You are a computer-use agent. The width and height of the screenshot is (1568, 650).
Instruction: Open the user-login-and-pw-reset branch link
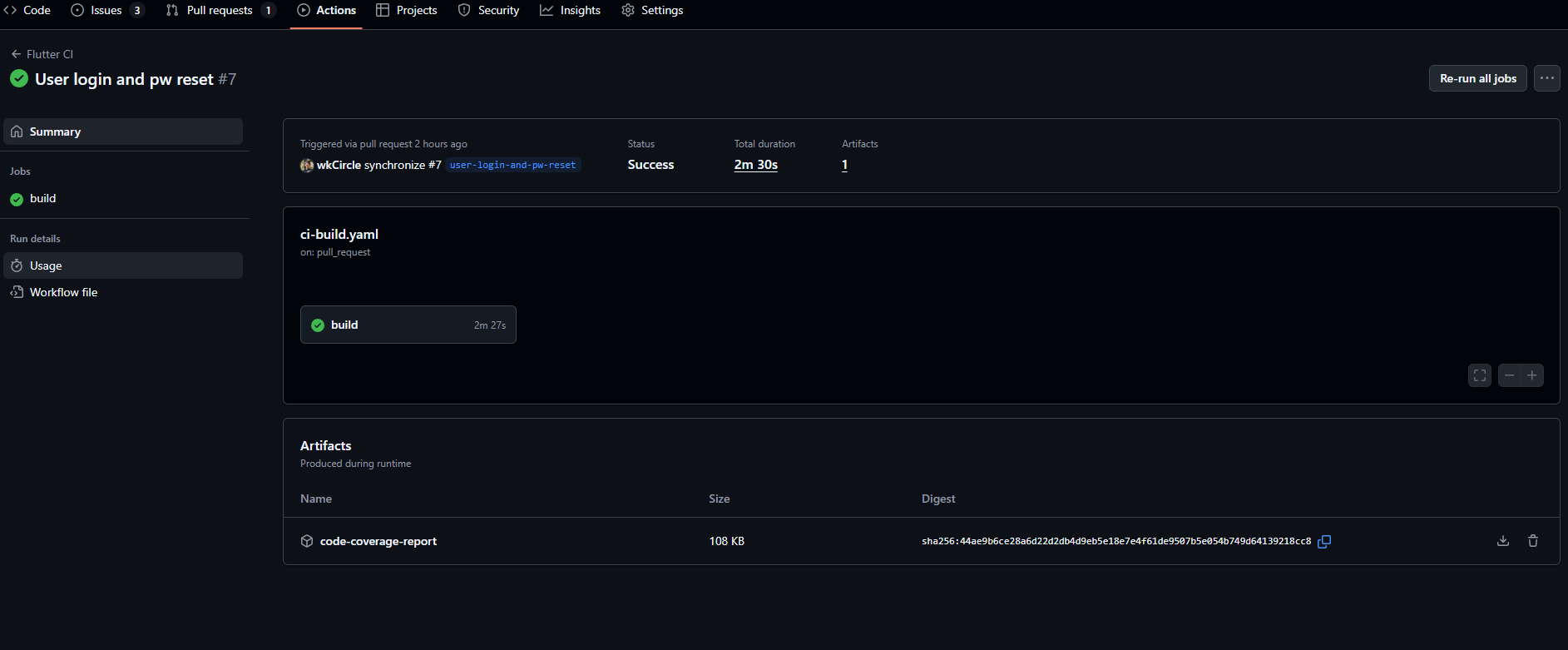click(x=512, y=165)
